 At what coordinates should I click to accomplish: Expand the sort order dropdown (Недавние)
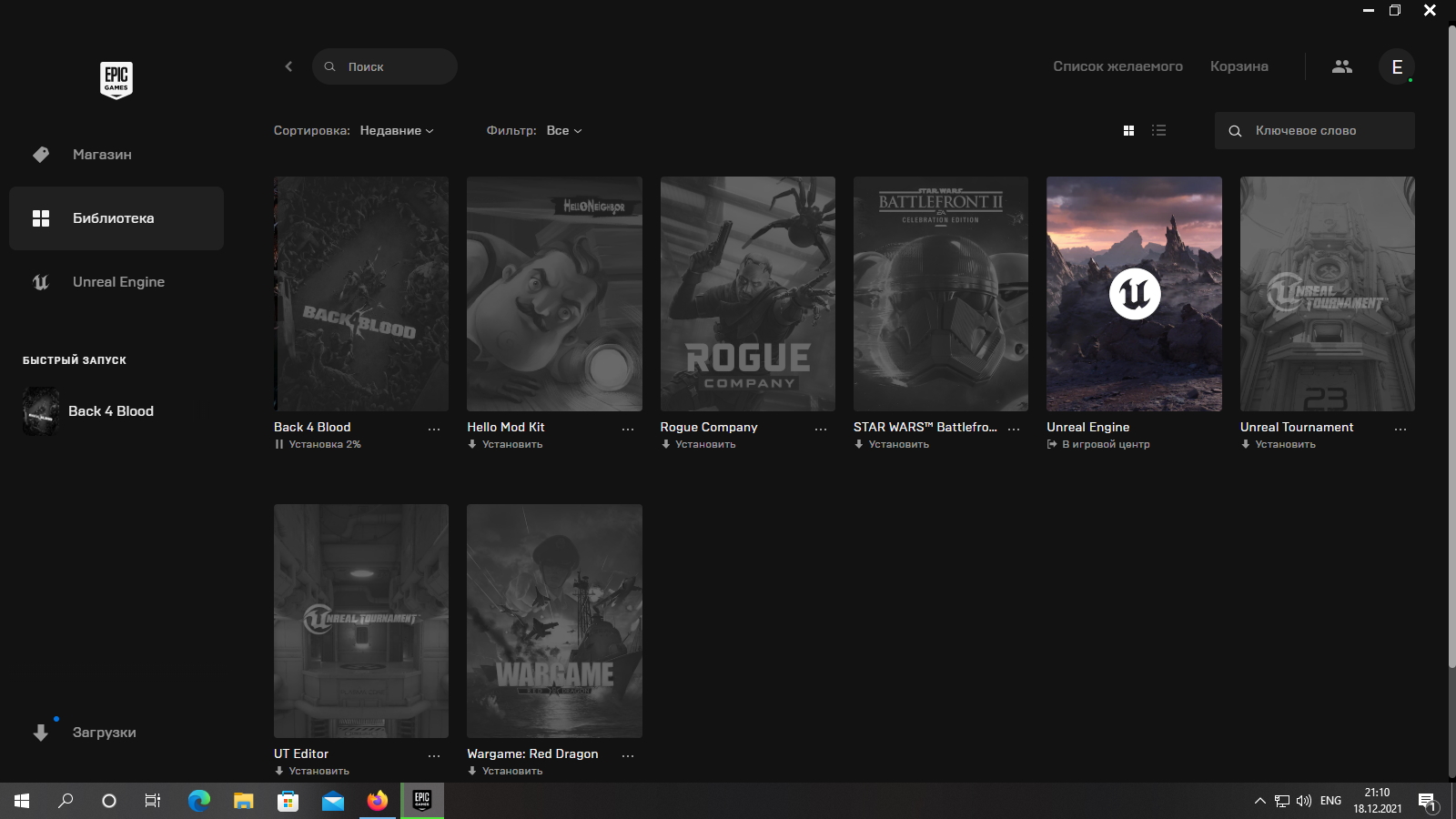(397, 131)
